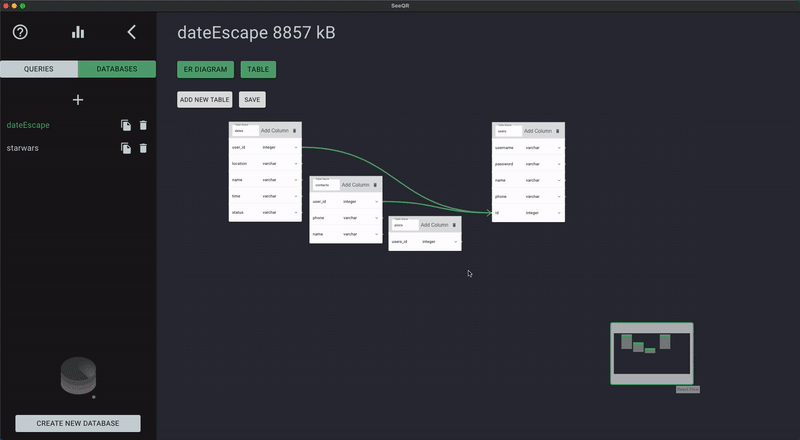Select the Databases tab

tap(117, 69)
